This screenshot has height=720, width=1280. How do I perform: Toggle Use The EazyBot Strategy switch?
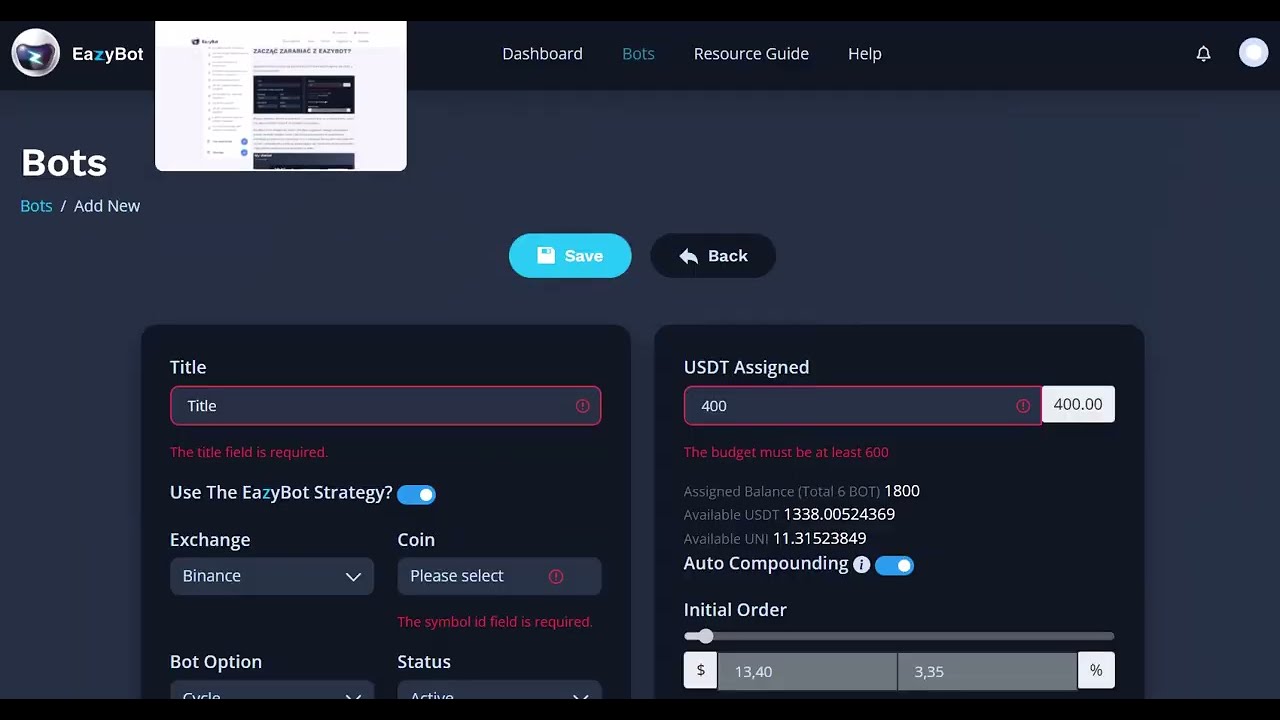click(416, 494)
